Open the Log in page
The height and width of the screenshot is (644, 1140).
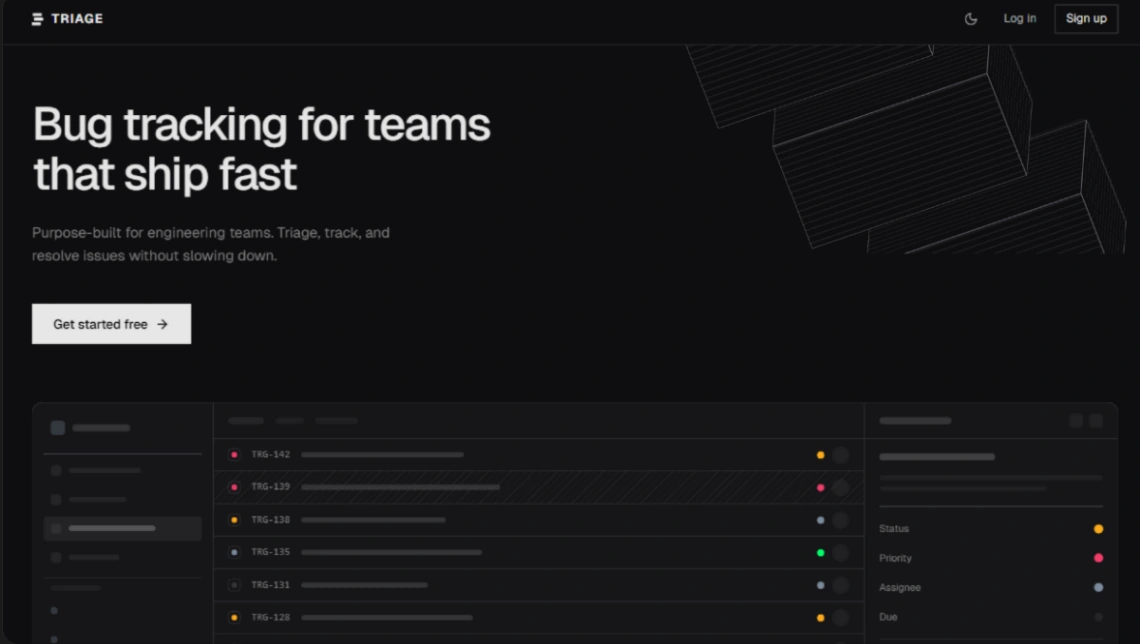(1019, 18)
